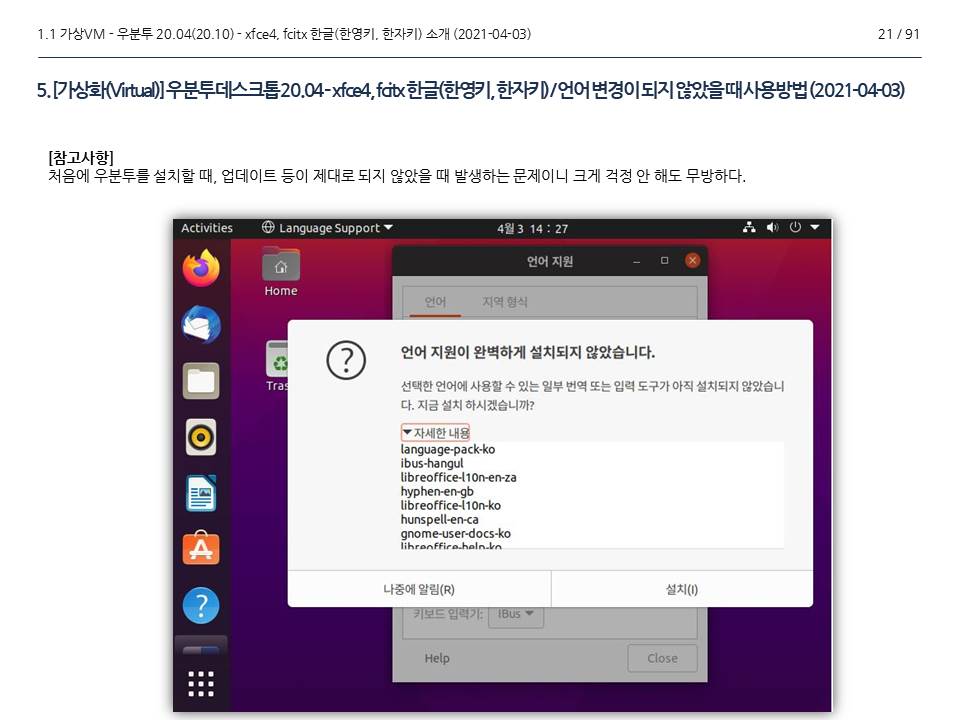This screenshot has width=960, height=720.
Task: Launch Thunderbird mail from the dock
Action: click(x=201, y=324)
